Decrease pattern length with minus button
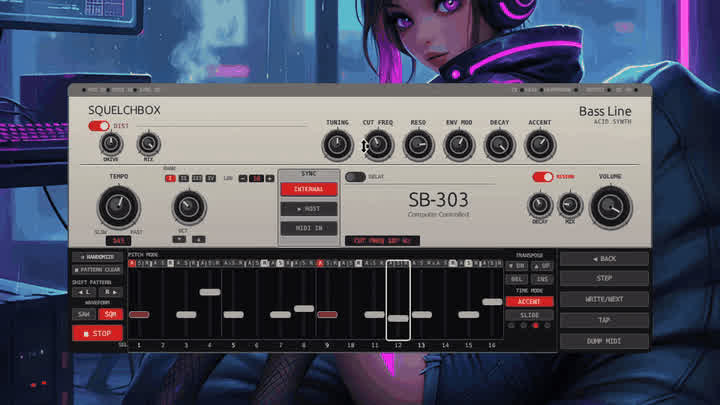 coord(243,178)
